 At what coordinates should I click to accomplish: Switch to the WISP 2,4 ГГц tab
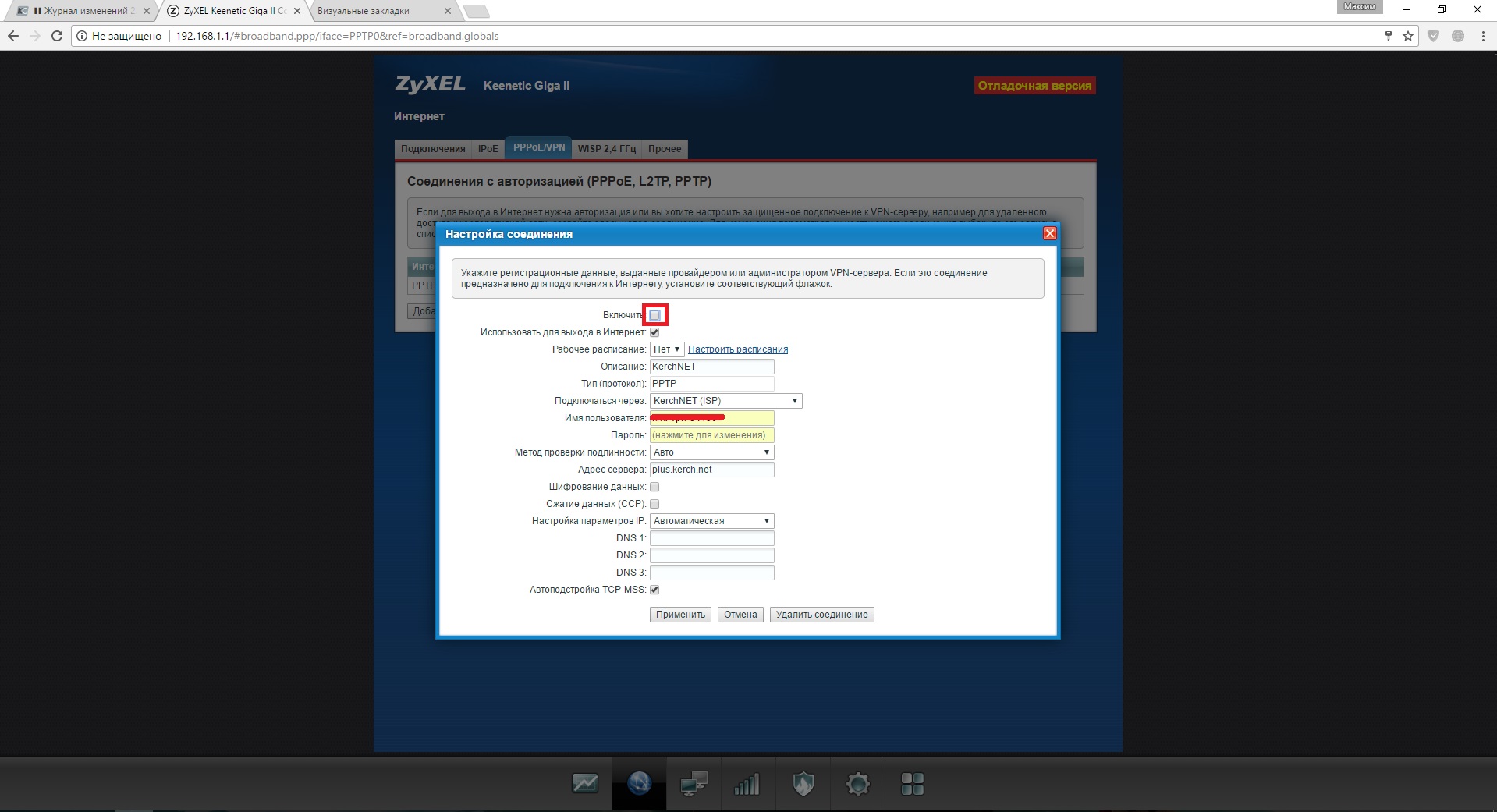click(607, 148)
